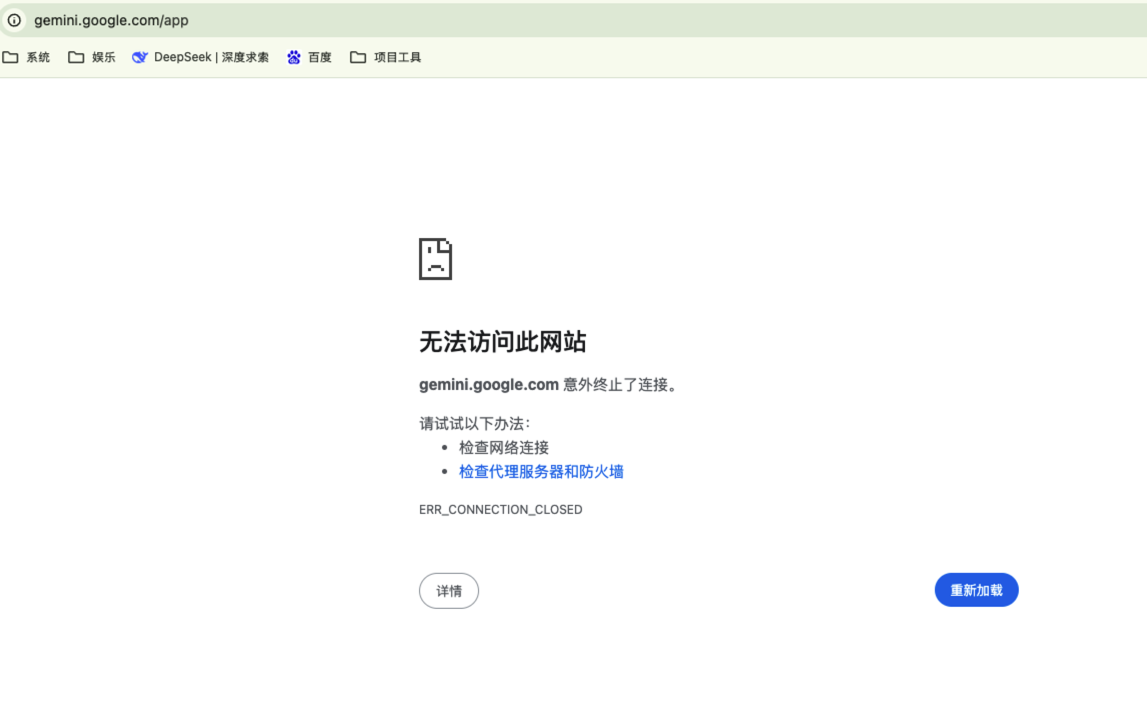Open the 系统 bookmarks folder
Screen dimensions: 1147x722
click(x=26, y=57)
